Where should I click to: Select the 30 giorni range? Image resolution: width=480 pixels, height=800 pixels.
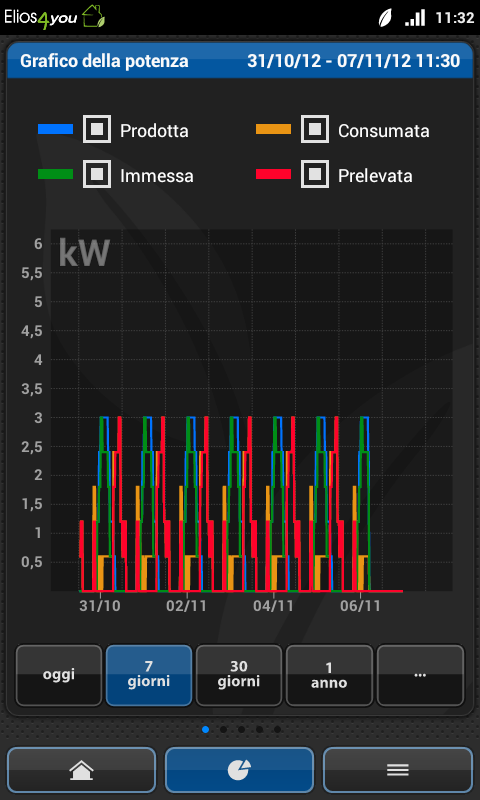pos(239,675)
